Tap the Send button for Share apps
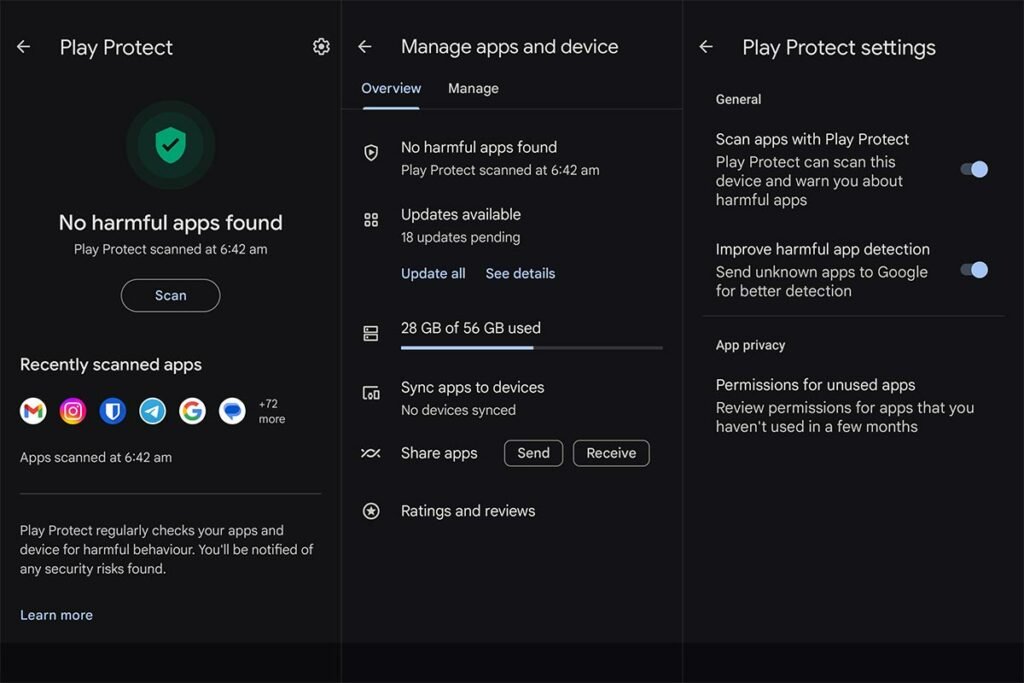The width and height of the screenshot is (1024, 683). (534, 453)
